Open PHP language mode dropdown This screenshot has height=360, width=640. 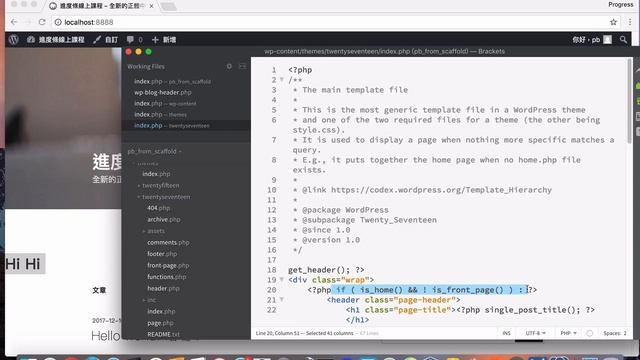click(568, 333)
